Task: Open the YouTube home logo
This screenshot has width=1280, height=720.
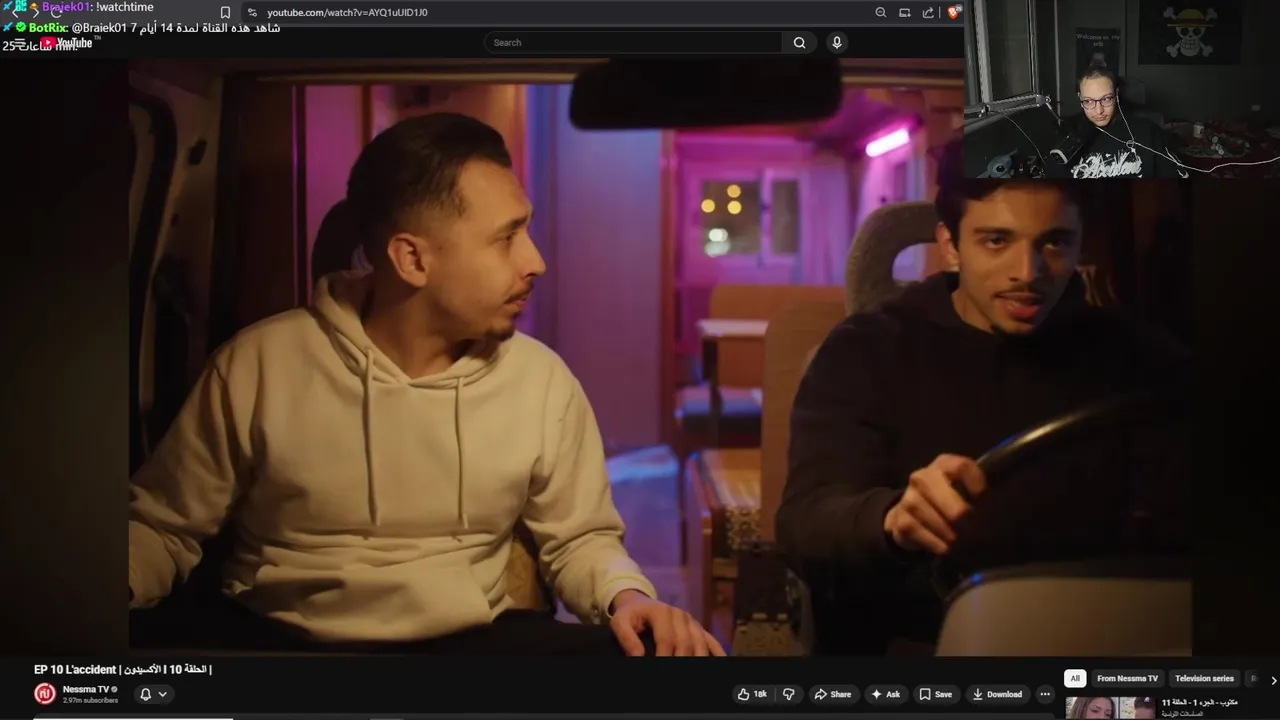Action: (x=66, y=43)
